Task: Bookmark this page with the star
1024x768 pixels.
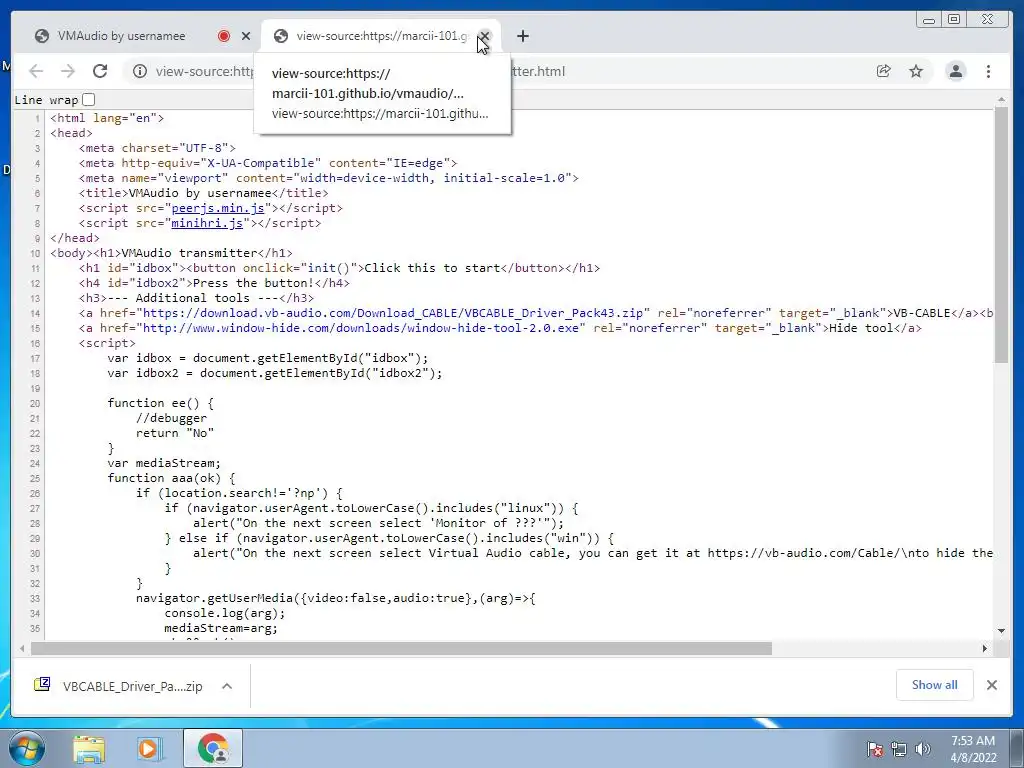Action: point(916,71)
